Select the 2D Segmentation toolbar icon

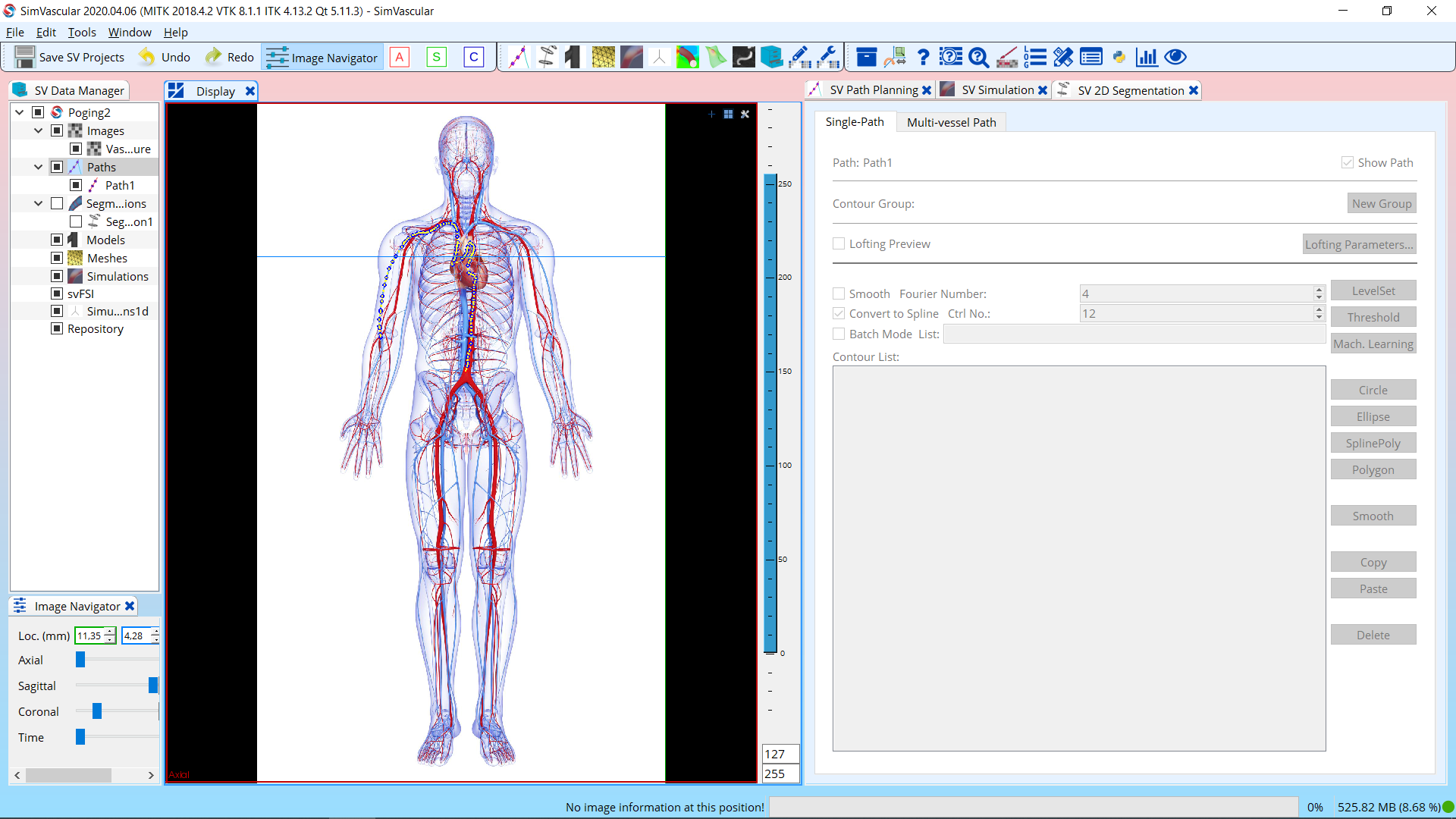tap(548, 56)
